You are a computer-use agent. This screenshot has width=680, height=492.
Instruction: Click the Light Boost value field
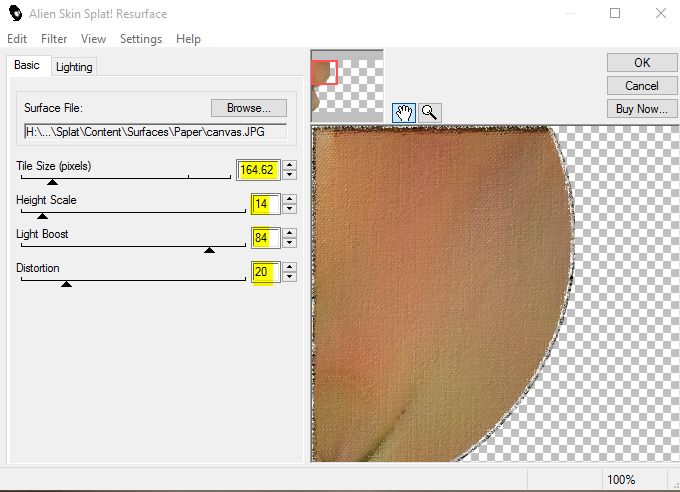266,238
